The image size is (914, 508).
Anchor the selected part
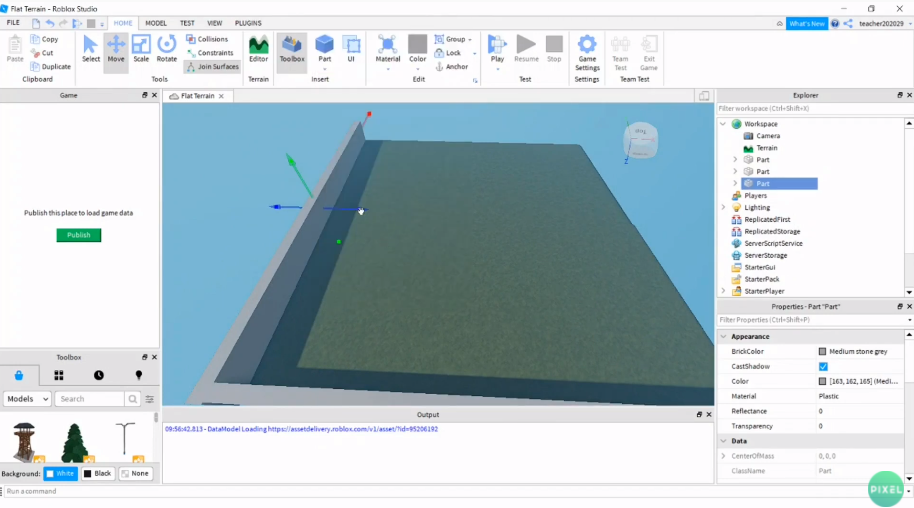click(452, 66)
